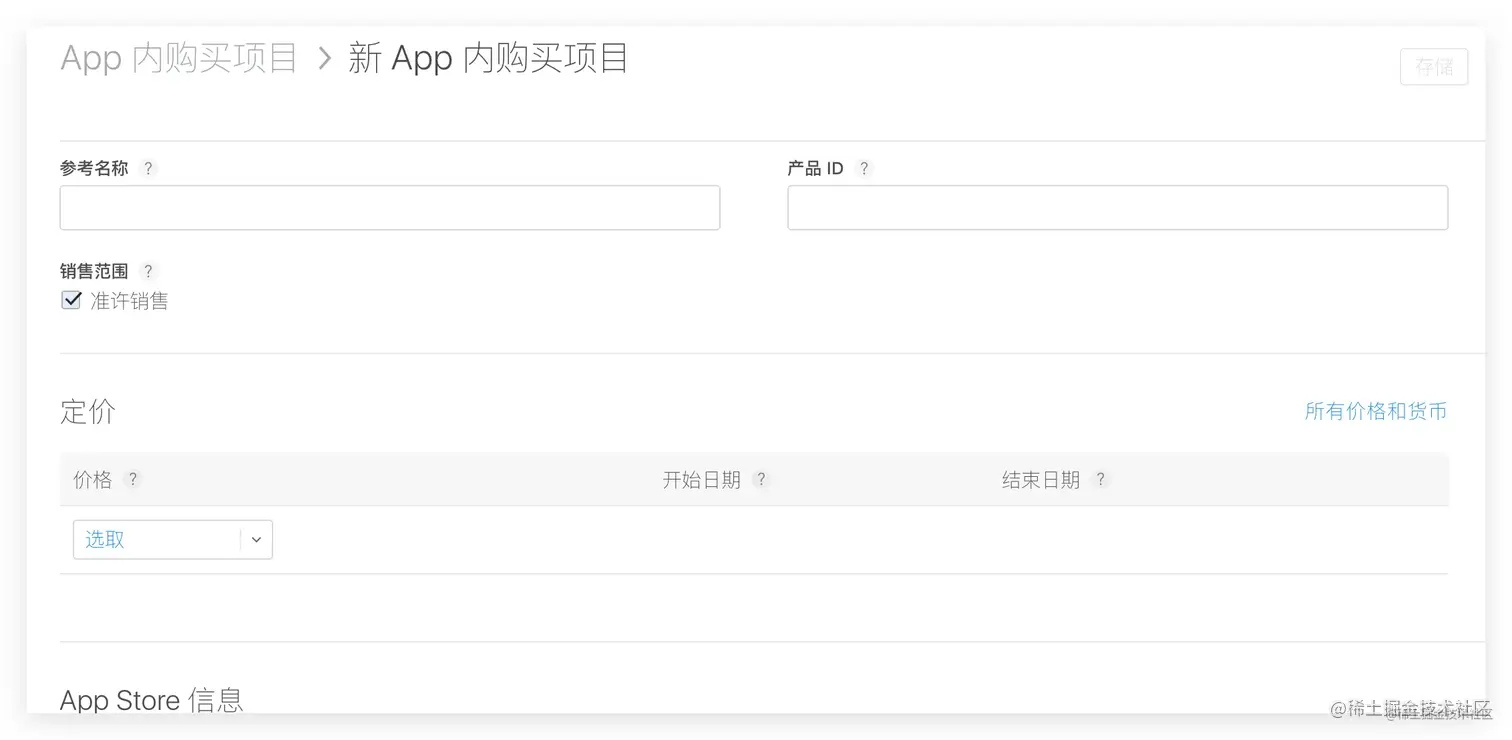Open 所有价格和货币 link

(x=1376, y=411)
